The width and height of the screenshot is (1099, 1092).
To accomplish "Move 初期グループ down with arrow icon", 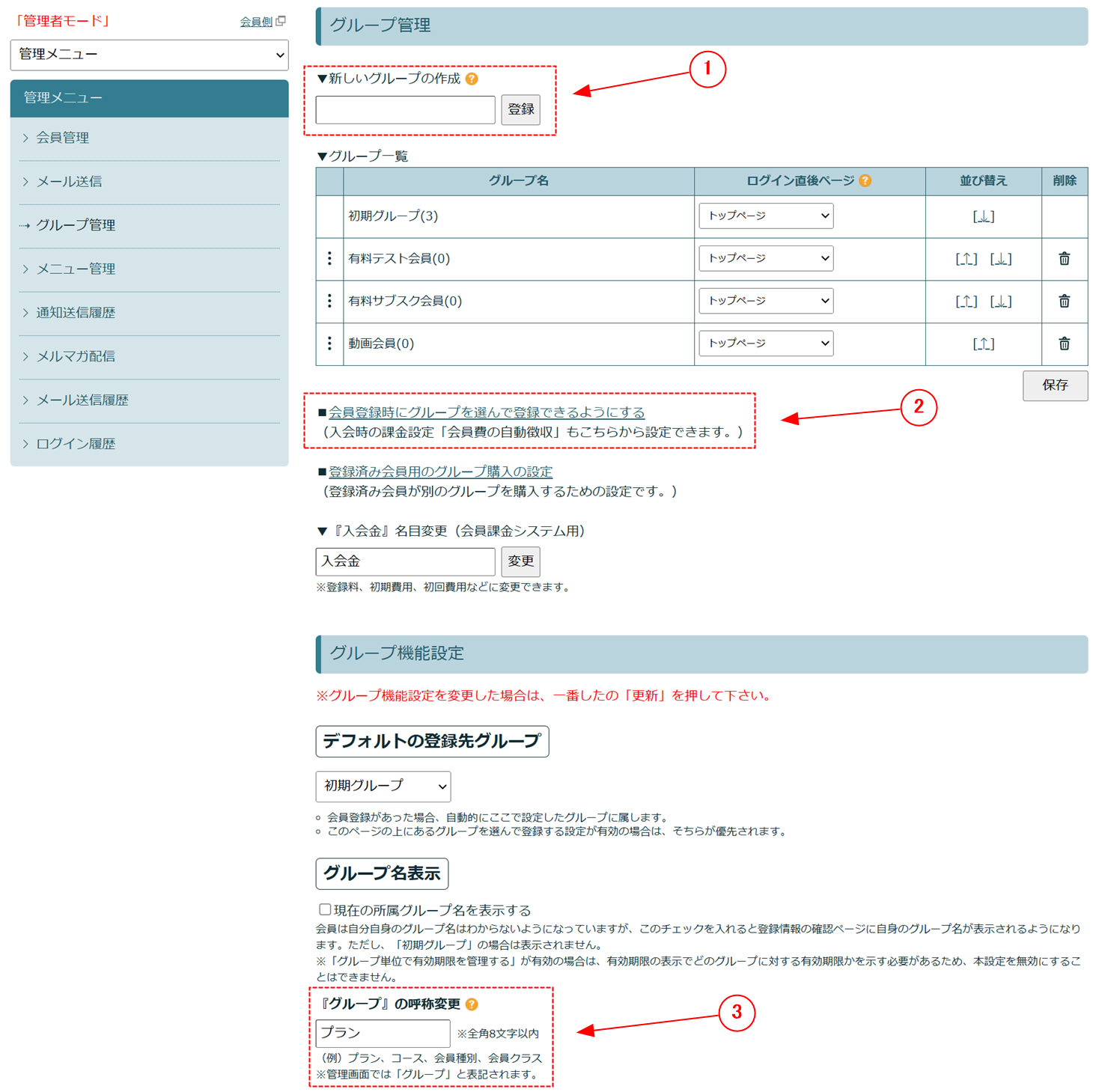I will pos(984,216).
